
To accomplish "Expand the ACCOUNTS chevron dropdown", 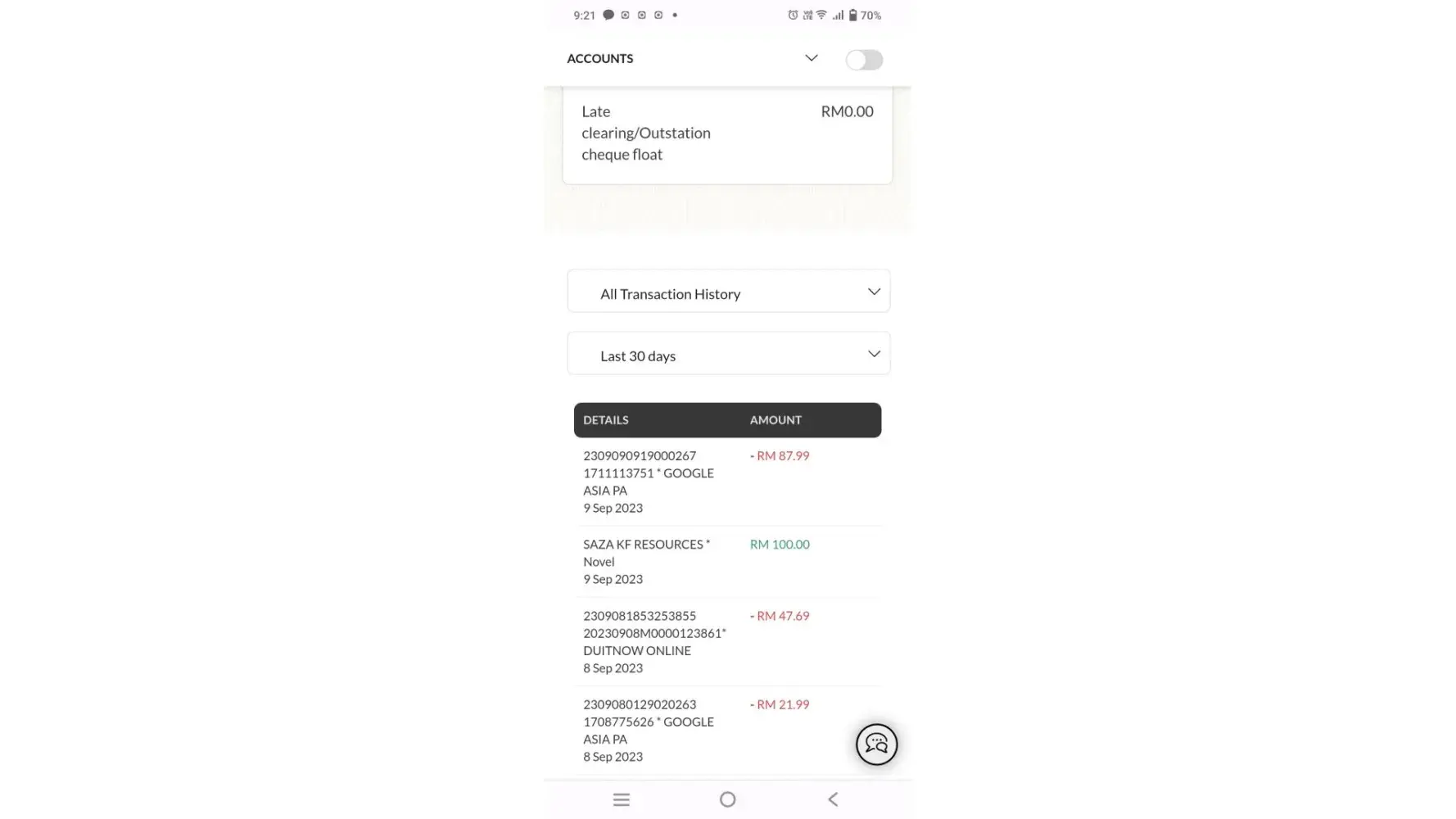I will 811,58.
